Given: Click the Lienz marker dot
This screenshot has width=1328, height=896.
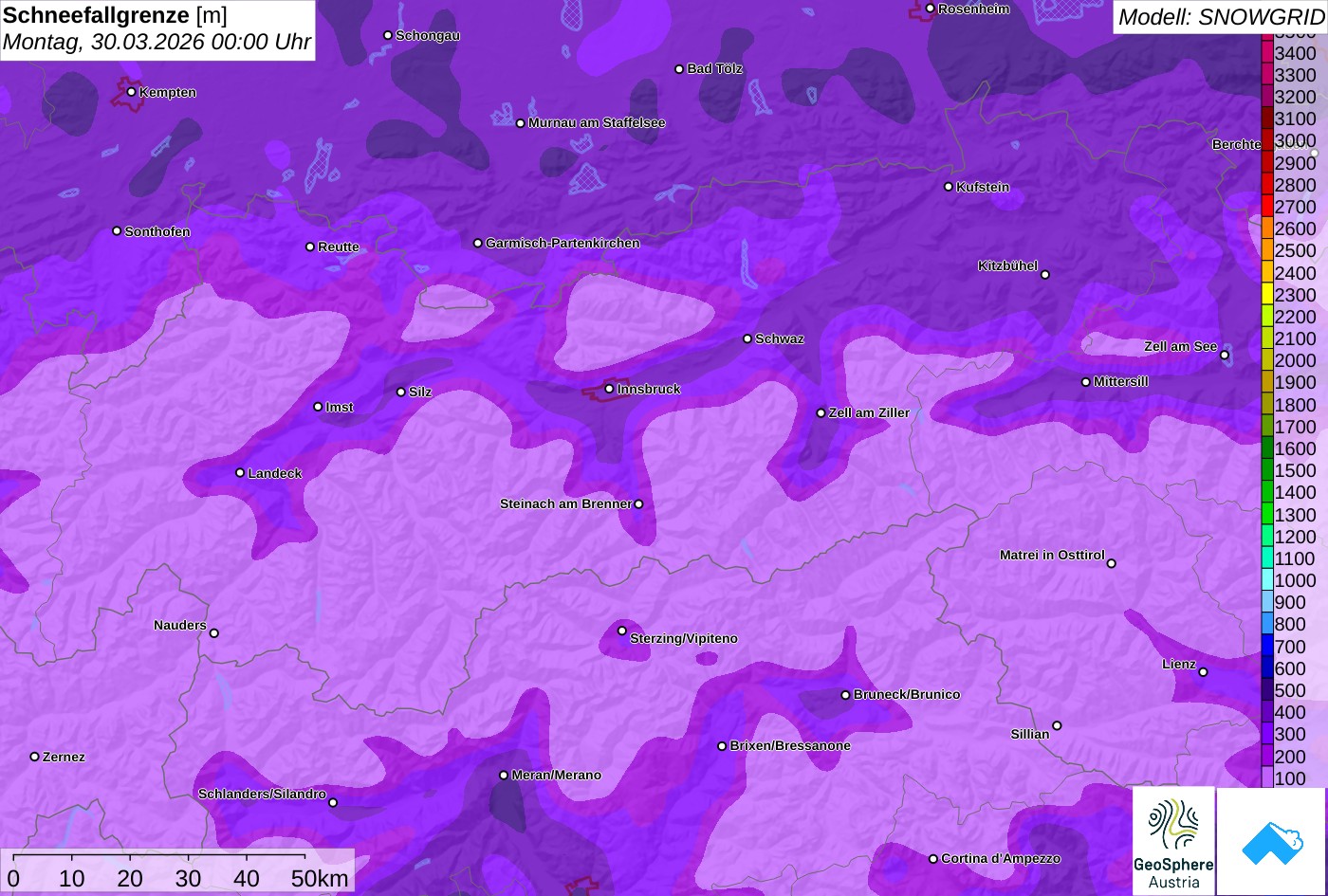Looking at the screenshot, I should (x=1203, y=672).
